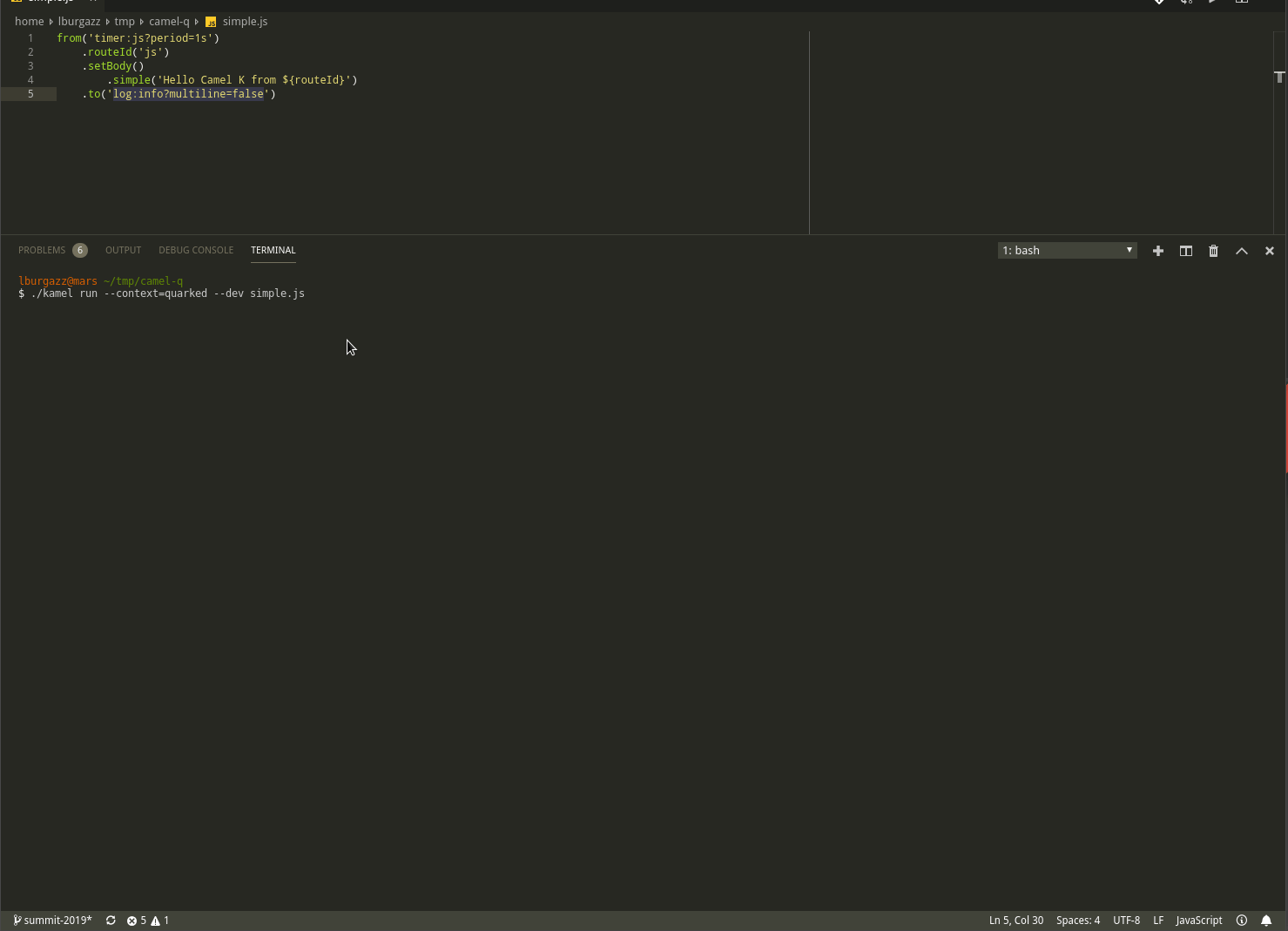
Task: Change indentation via Spaces: 4 in status bar
Action: coord(1078,920)
